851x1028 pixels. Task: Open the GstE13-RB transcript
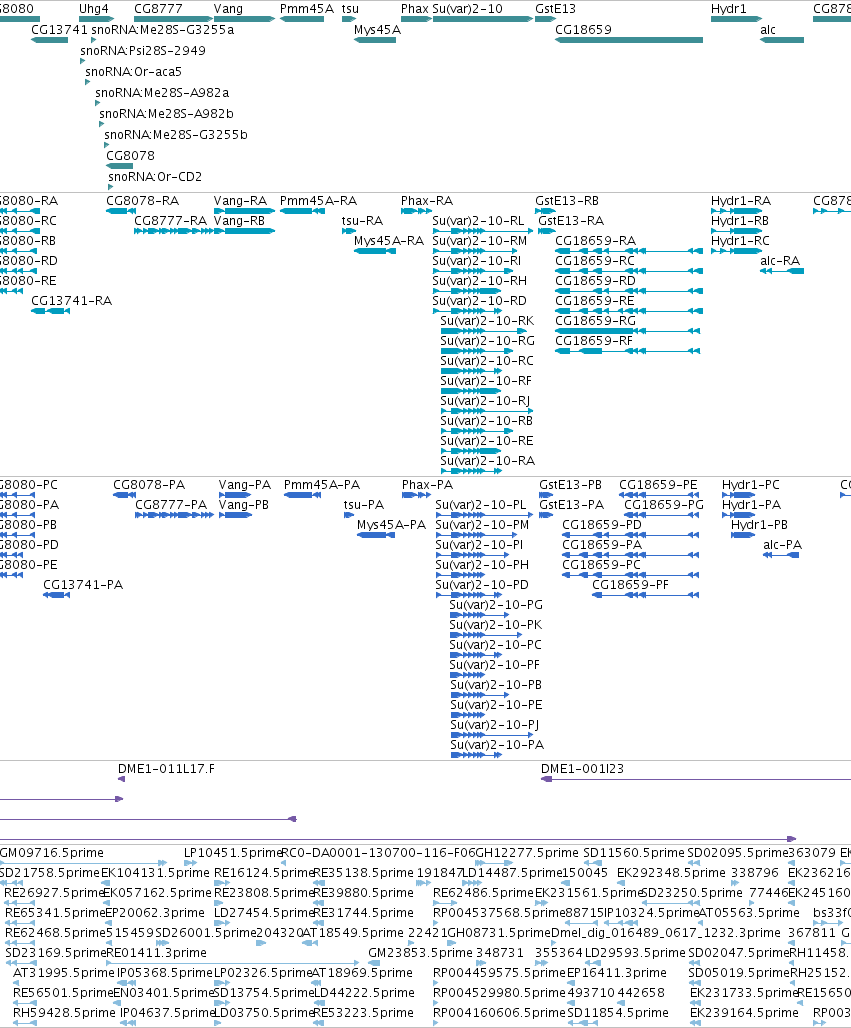(545, 211)
